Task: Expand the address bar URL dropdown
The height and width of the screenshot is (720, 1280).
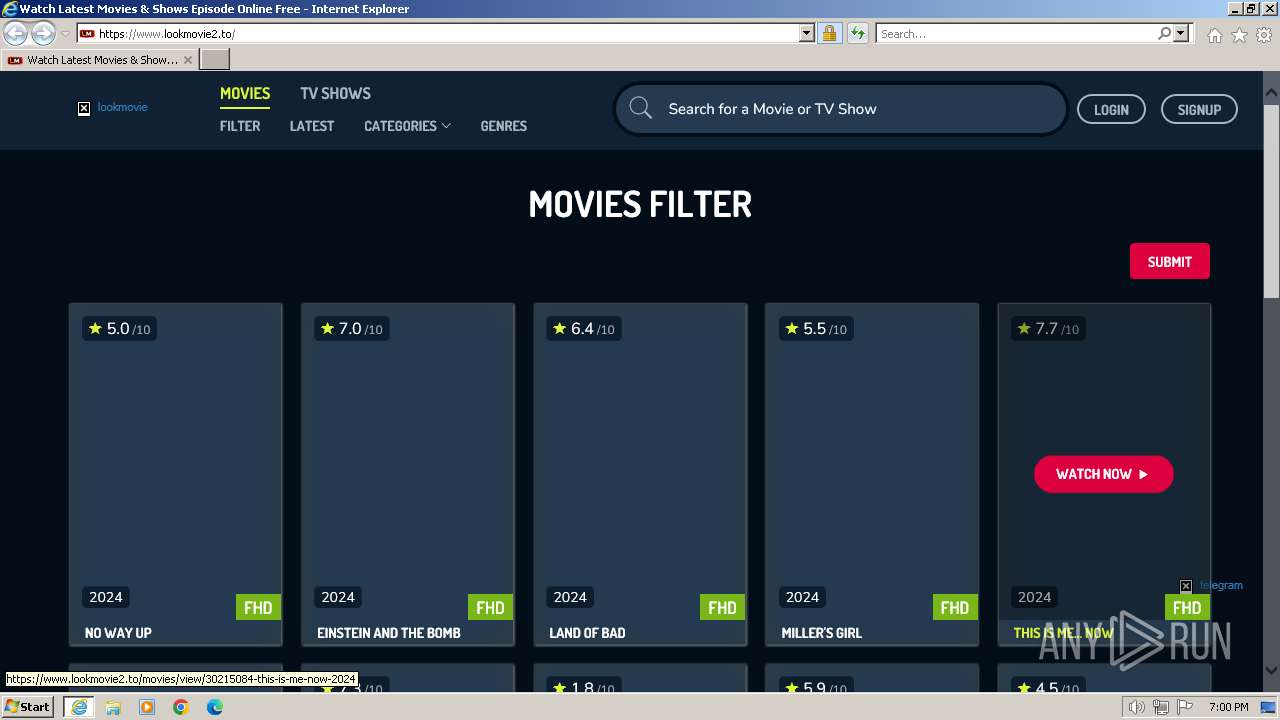Action: [x=807, y=33]
